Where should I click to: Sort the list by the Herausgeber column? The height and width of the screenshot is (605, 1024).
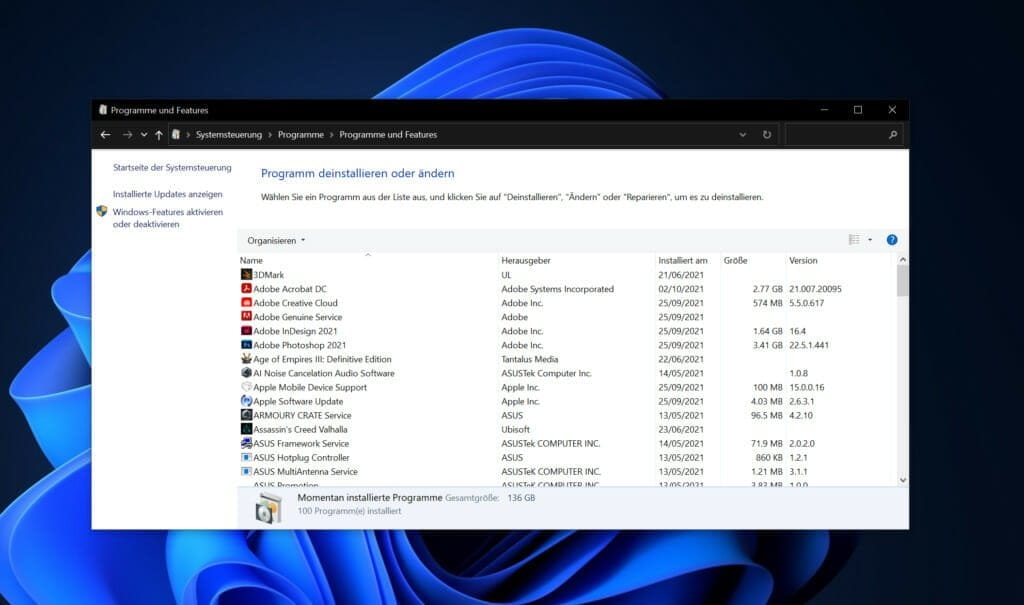[x=525, y=260]
